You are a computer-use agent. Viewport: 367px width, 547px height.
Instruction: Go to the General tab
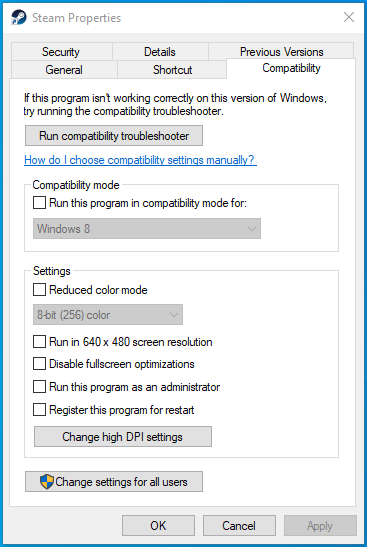pyautogui.click(x=64, y=69)
